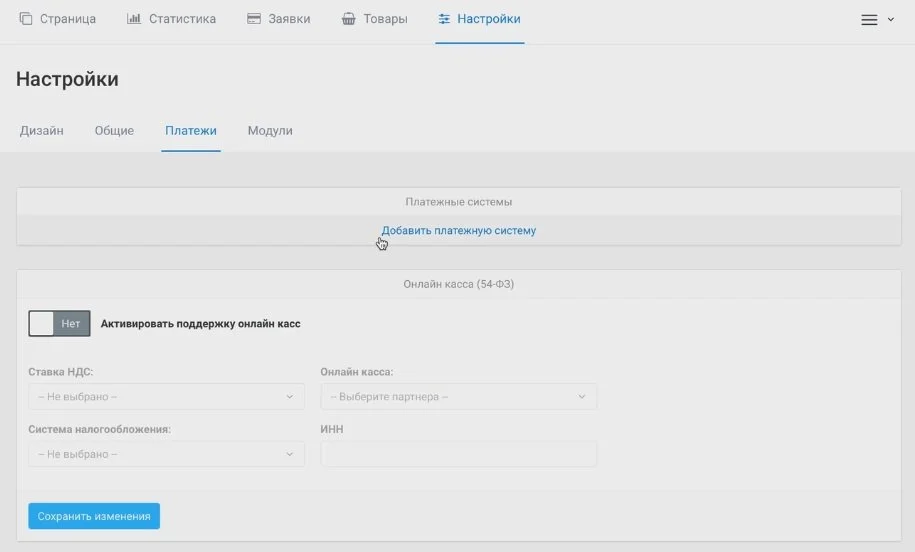Open the Ставка НДС dropdown
This screenshot has height=552, width=915.
[x=166, y=397]
